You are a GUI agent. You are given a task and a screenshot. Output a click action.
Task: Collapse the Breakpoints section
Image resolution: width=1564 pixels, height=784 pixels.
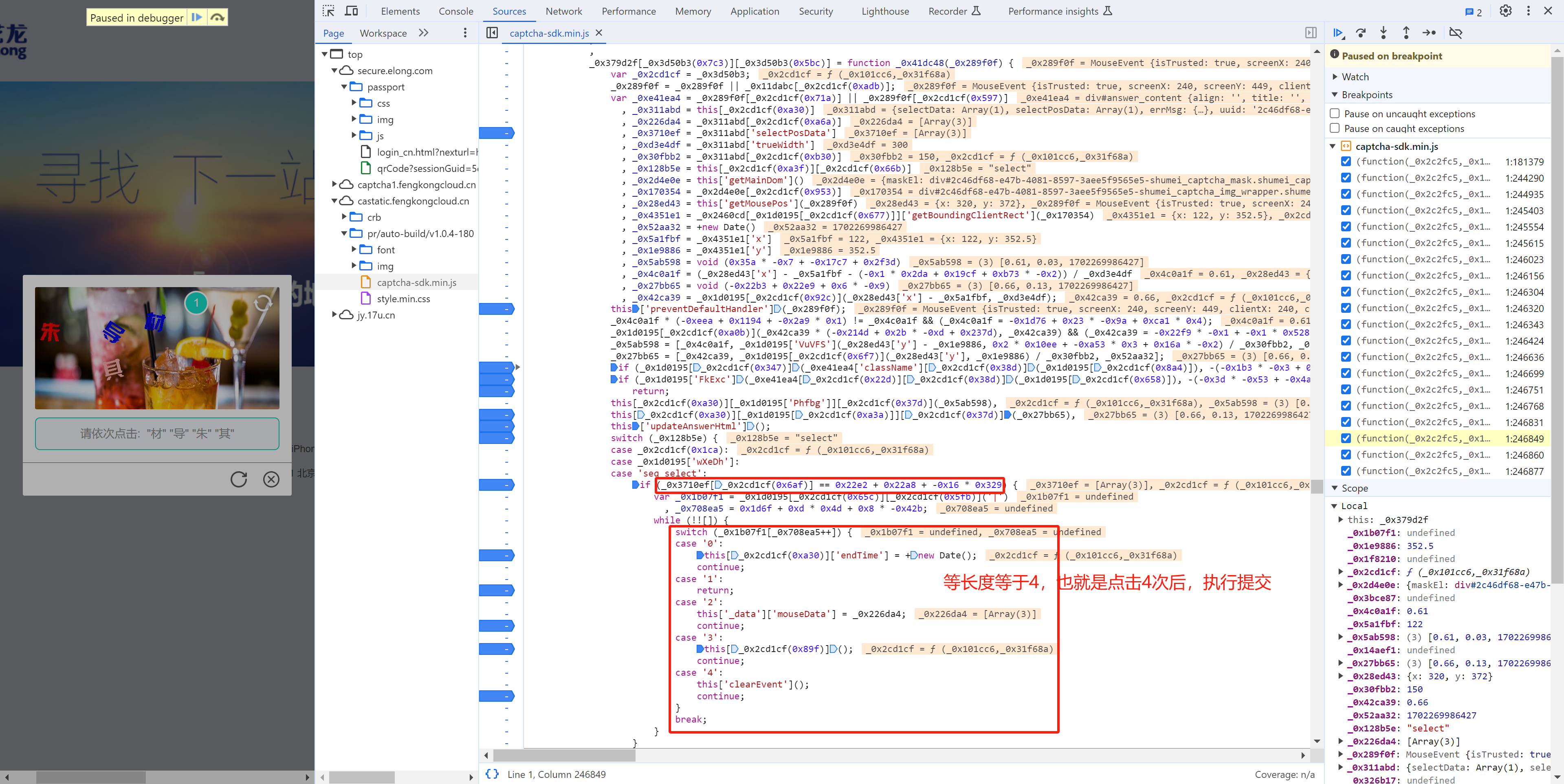click(1335, 94)
